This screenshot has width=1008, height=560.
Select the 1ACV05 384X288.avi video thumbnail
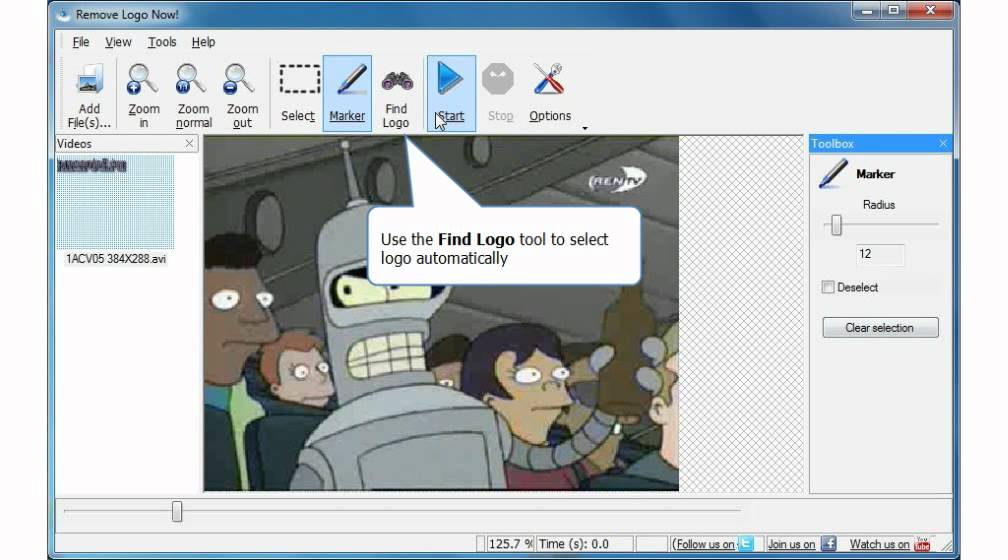(115, 202)
